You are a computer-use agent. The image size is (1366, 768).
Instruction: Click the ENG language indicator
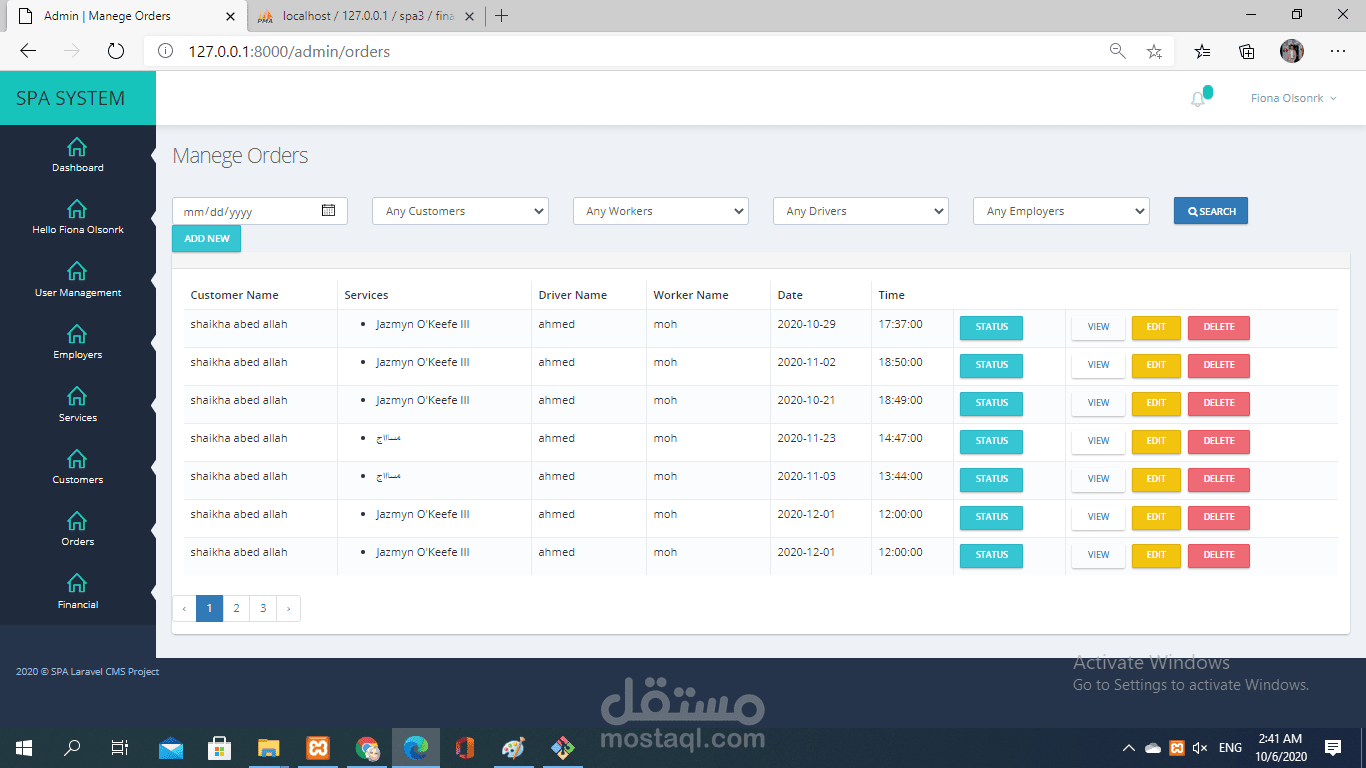click(1230, 748)
